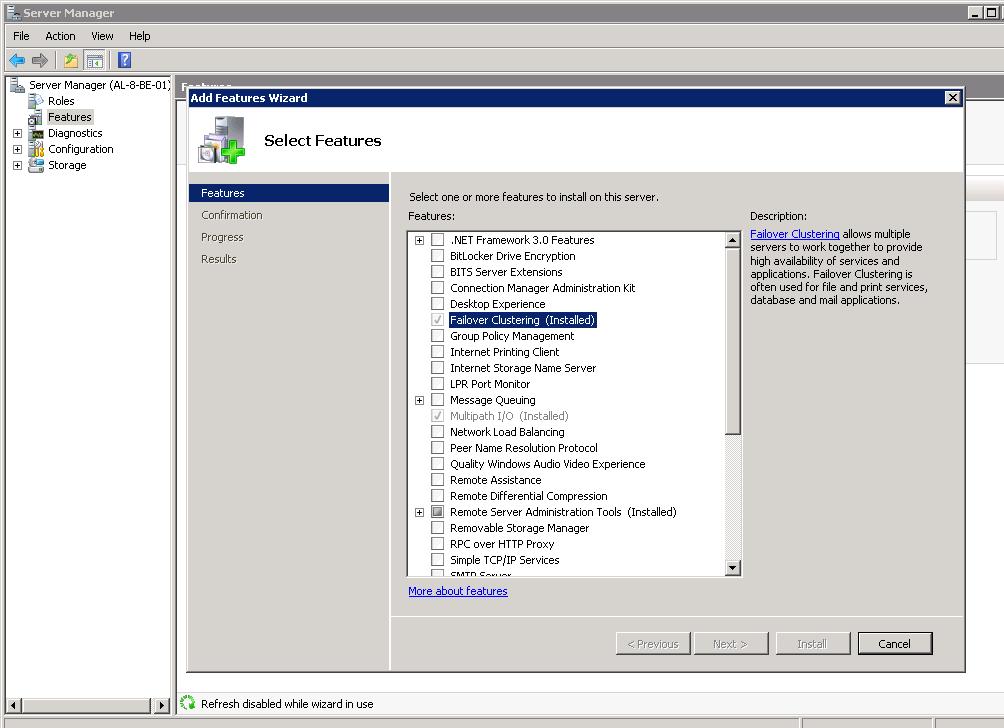Screen dimensions: 1004x728
Task: Check the BitLocker Drive Encryption checkbox
Action: pyautogui.click(x=437, y=256)
